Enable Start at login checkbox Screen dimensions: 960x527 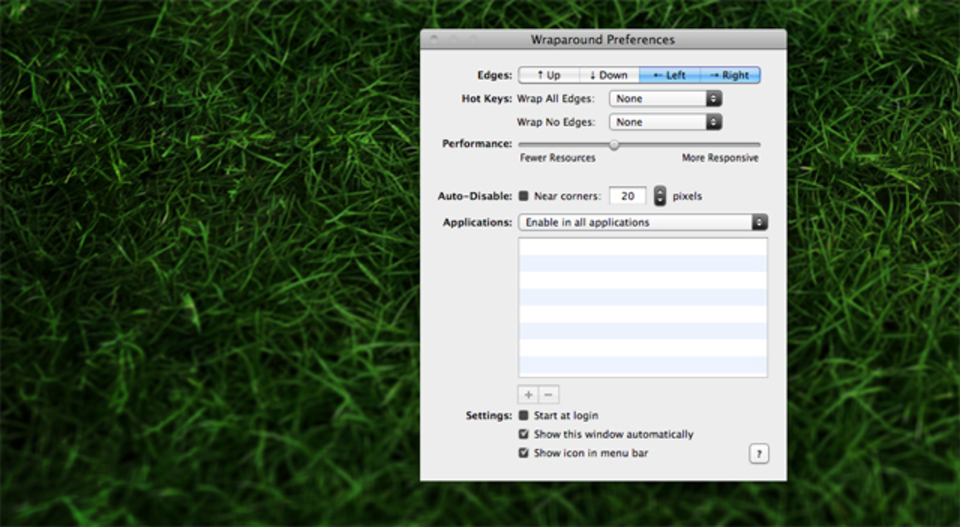523,415
